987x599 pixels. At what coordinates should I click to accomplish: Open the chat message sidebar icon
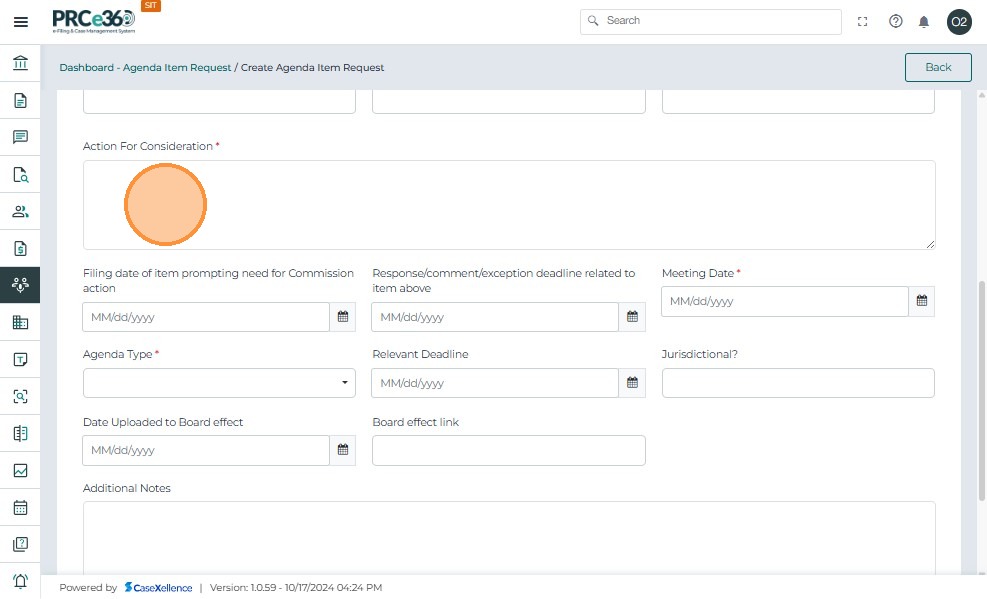pyautogui.click(x=20, y=138)
